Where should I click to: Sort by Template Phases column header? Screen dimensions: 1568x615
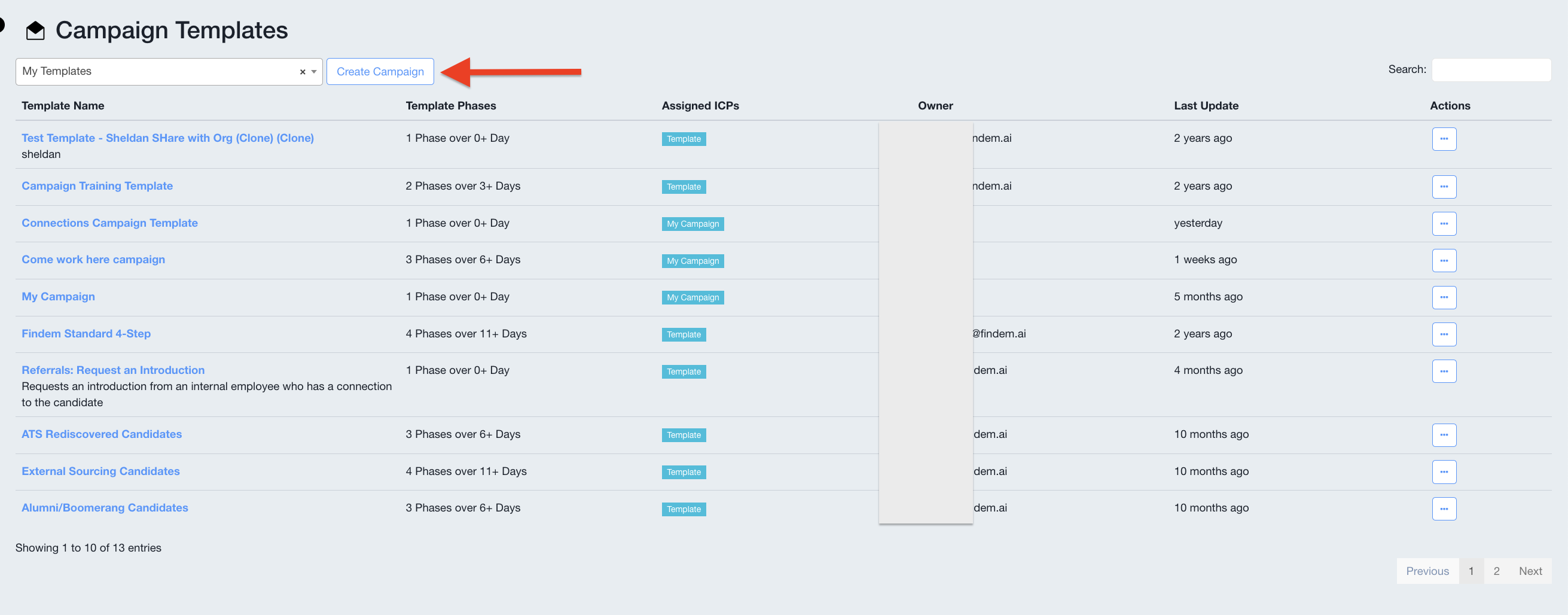(450, 106)
